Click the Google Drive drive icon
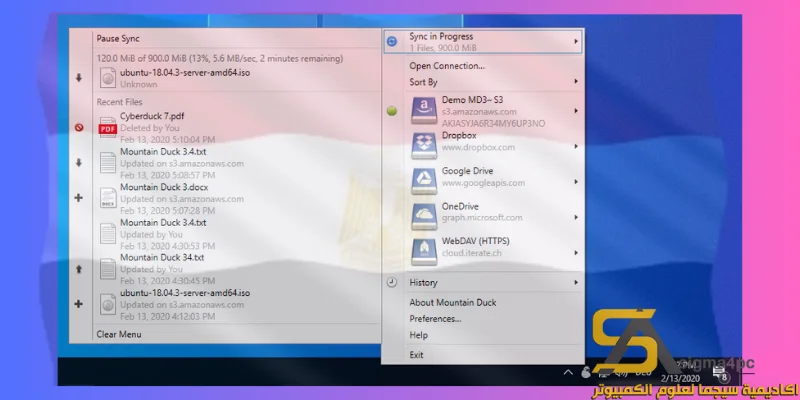Screen dimensions: 800x400 point(424,181)
